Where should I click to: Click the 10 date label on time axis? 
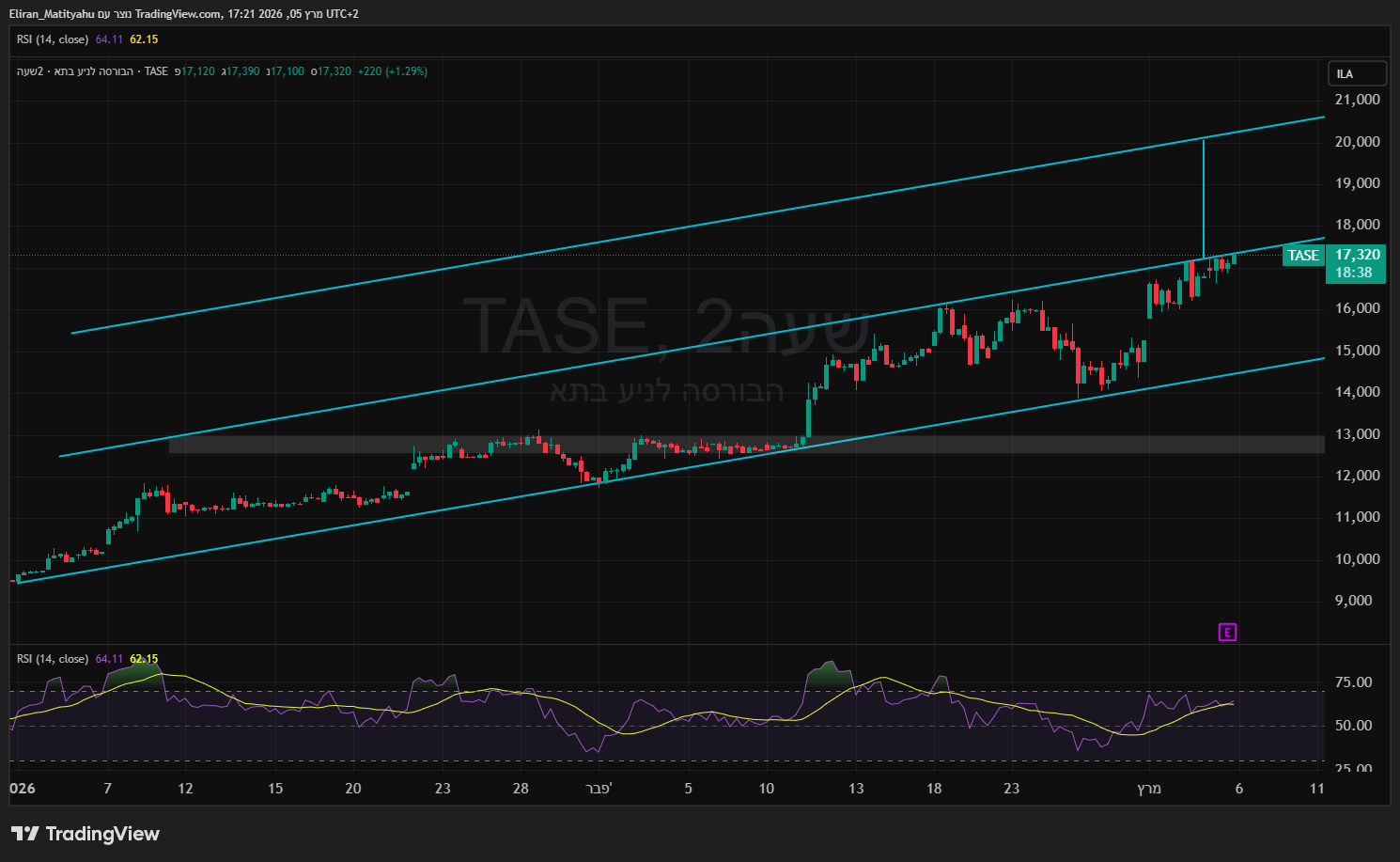tap(767, 789)
